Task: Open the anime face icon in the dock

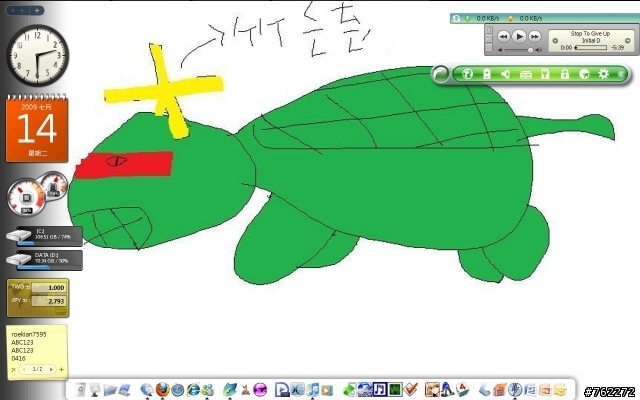Action: (x=432, y=389)
